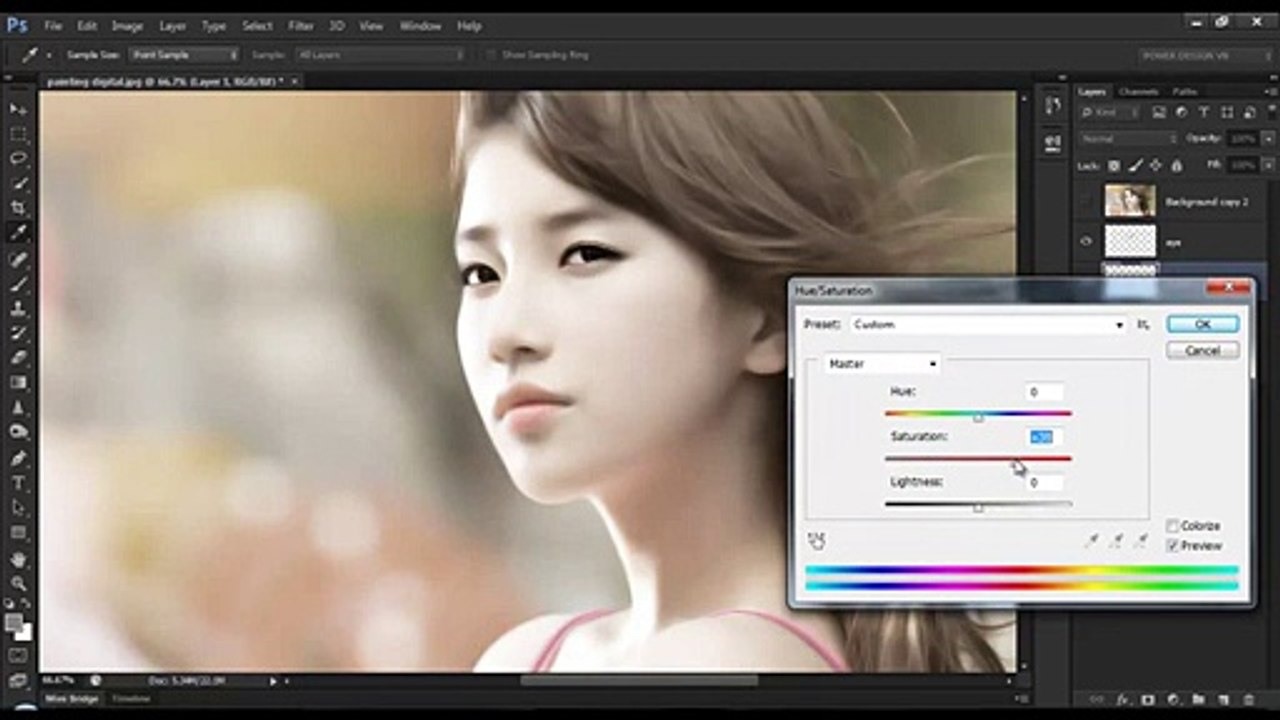Activate the Hand tool
Screen dimensions: 1280x720
[x=18, y=559]
